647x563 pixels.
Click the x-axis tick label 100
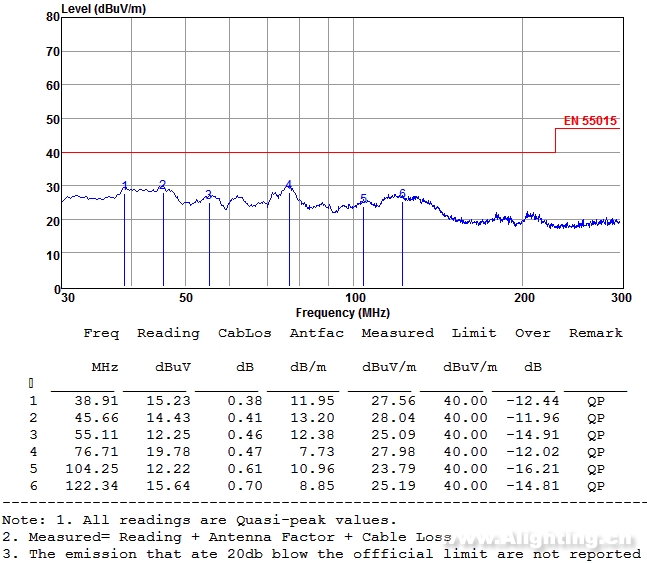tap(355, 298)
